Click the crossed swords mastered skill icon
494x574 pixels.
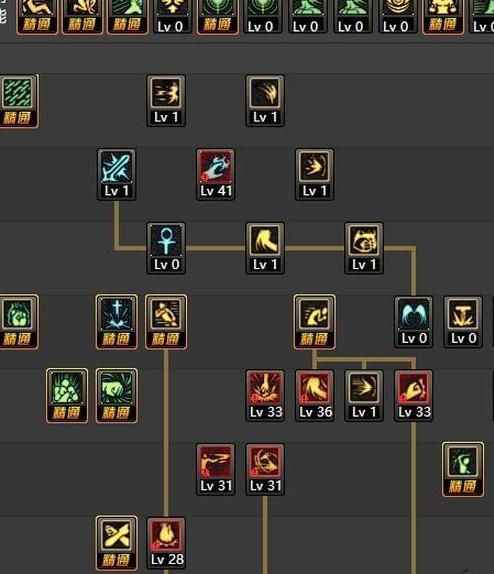tap(116, 543)
